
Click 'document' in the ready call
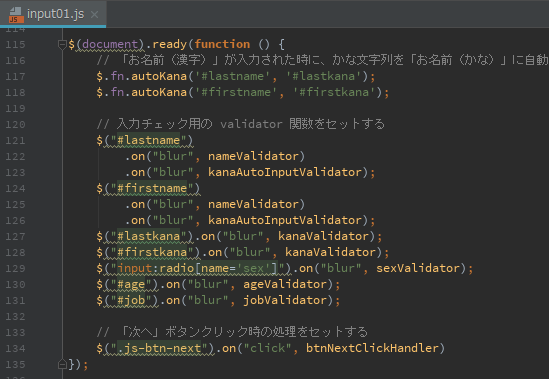[110, 44]
